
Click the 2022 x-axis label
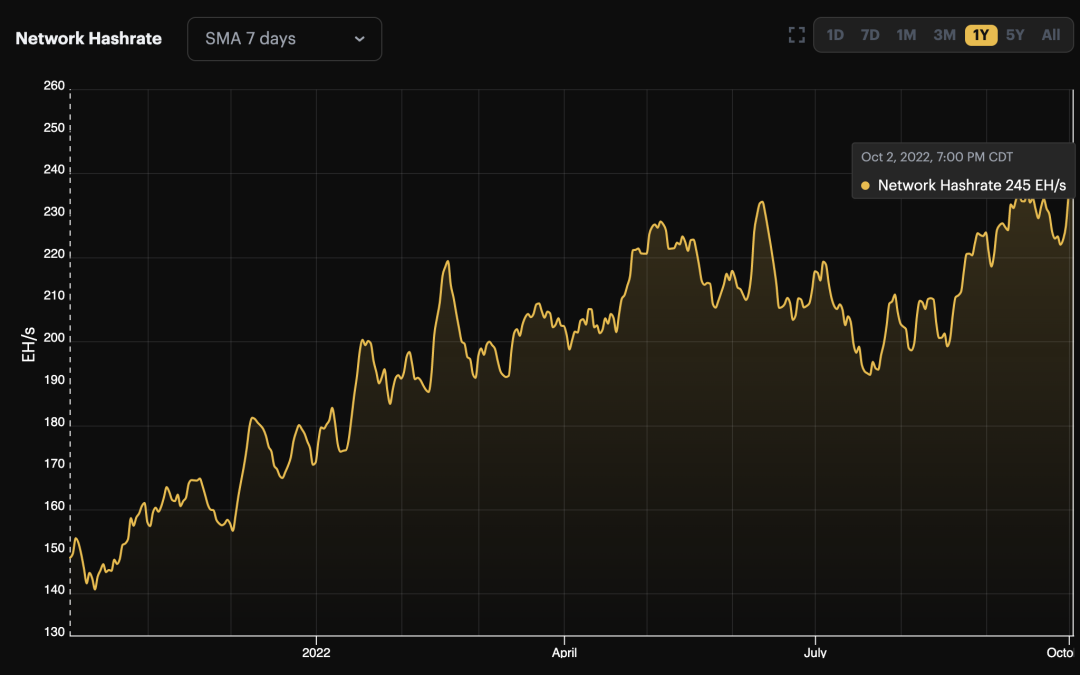point(316,652)
